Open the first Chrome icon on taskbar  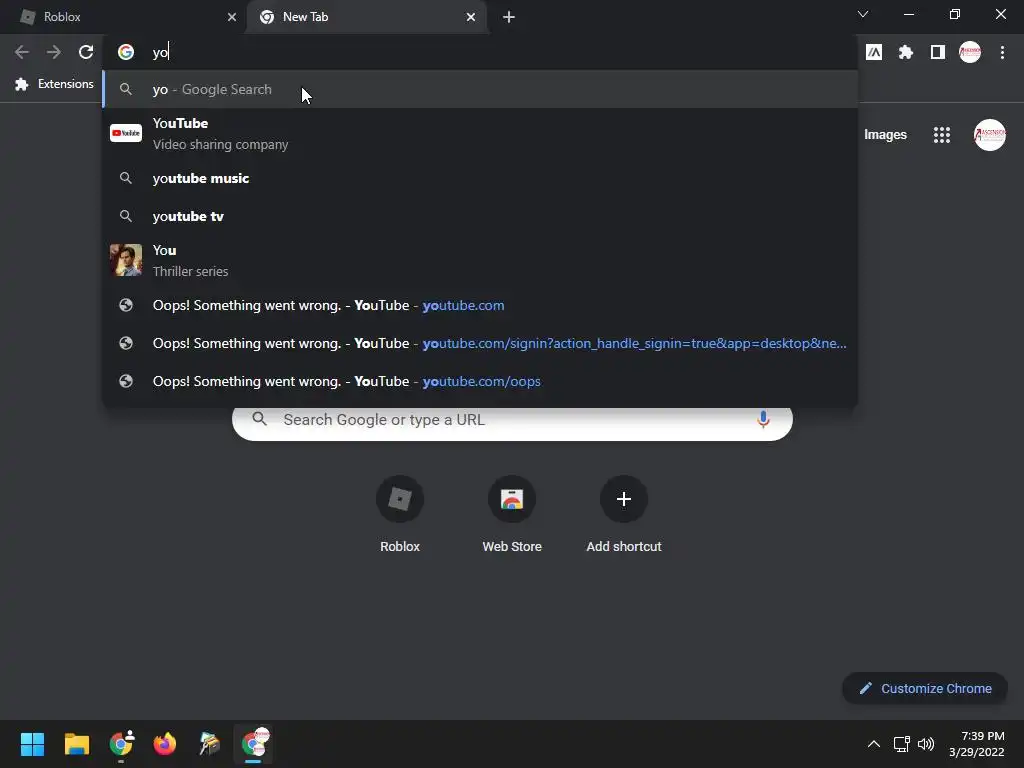pyautogui.click(x=121, y=744)
